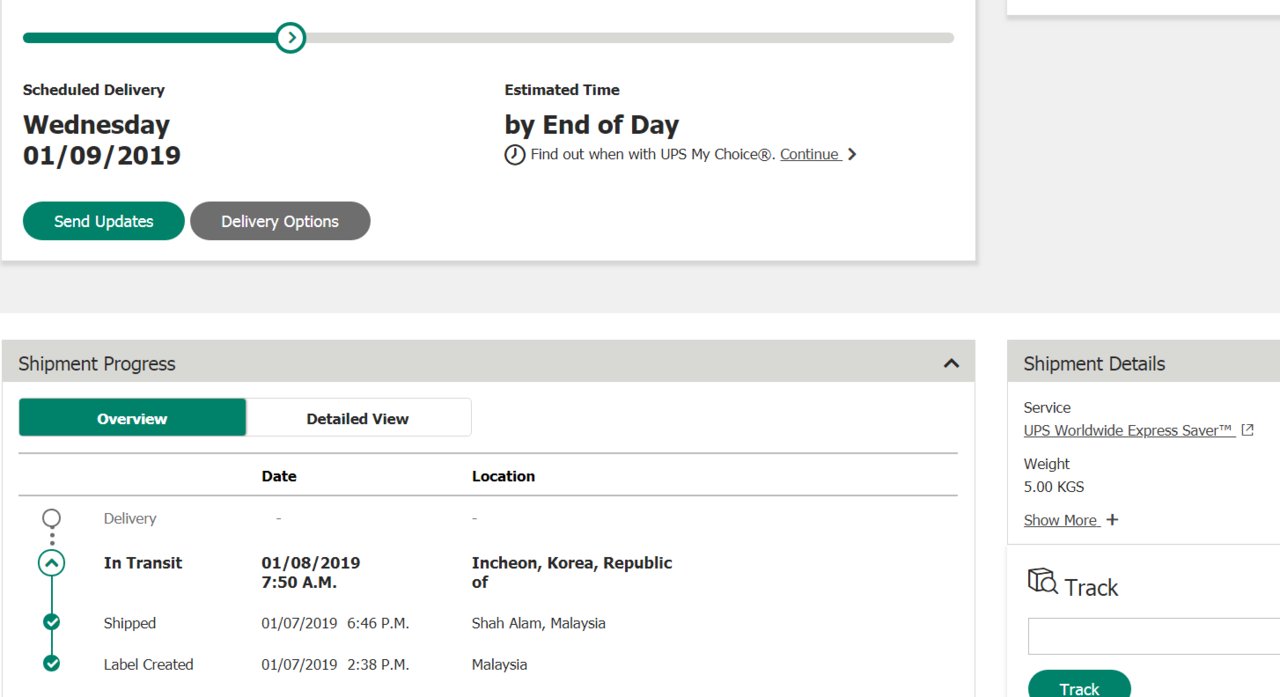The width and height of the screenshot is (1280, 697).
Task: Open Delivery Options
Action: tap(280, 221)
